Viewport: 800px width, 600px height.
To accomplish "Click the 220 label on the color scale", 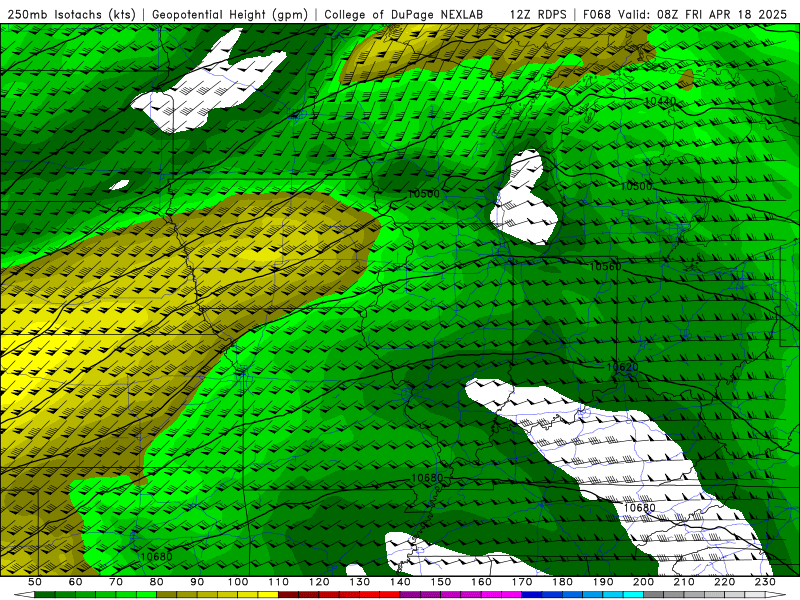I will (x=725, y=582).
